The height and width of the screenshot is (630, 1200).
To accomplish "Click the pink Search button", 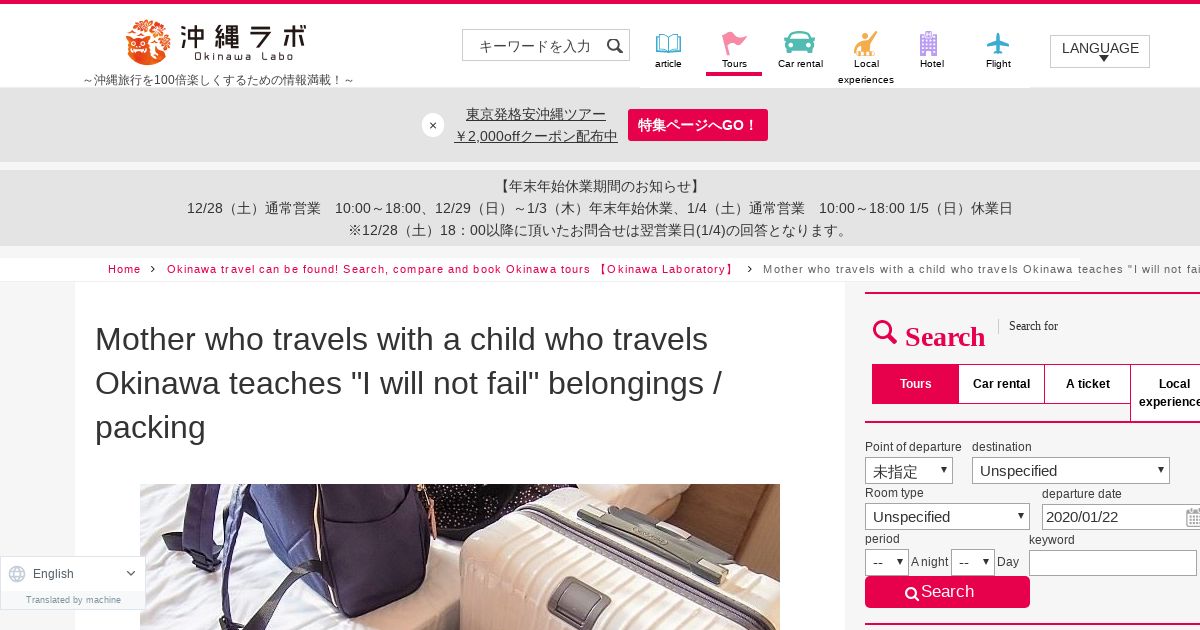I will [x=947, y=592].
